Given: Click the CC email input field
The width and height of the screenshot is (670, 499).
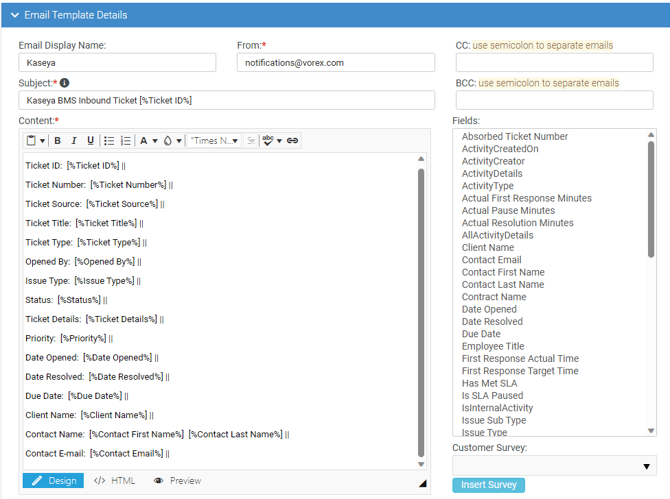Looking at the screenshot, I should click(554, 62).
